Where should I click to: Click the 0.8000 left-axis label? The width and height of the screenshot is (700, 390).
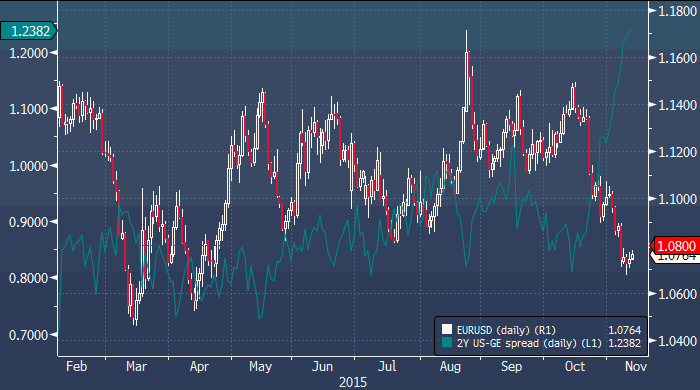29,278
